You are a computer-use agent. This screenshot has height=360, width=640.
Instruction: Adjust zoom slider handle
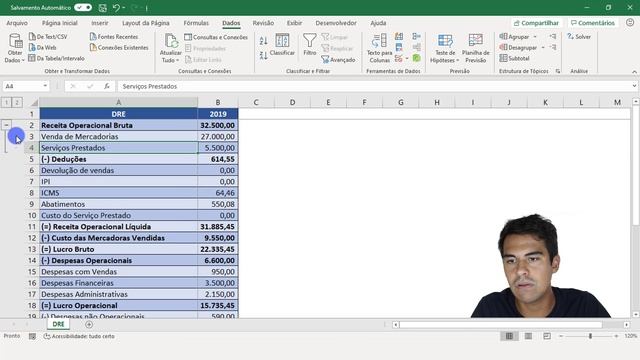click(x=590, y=336)
